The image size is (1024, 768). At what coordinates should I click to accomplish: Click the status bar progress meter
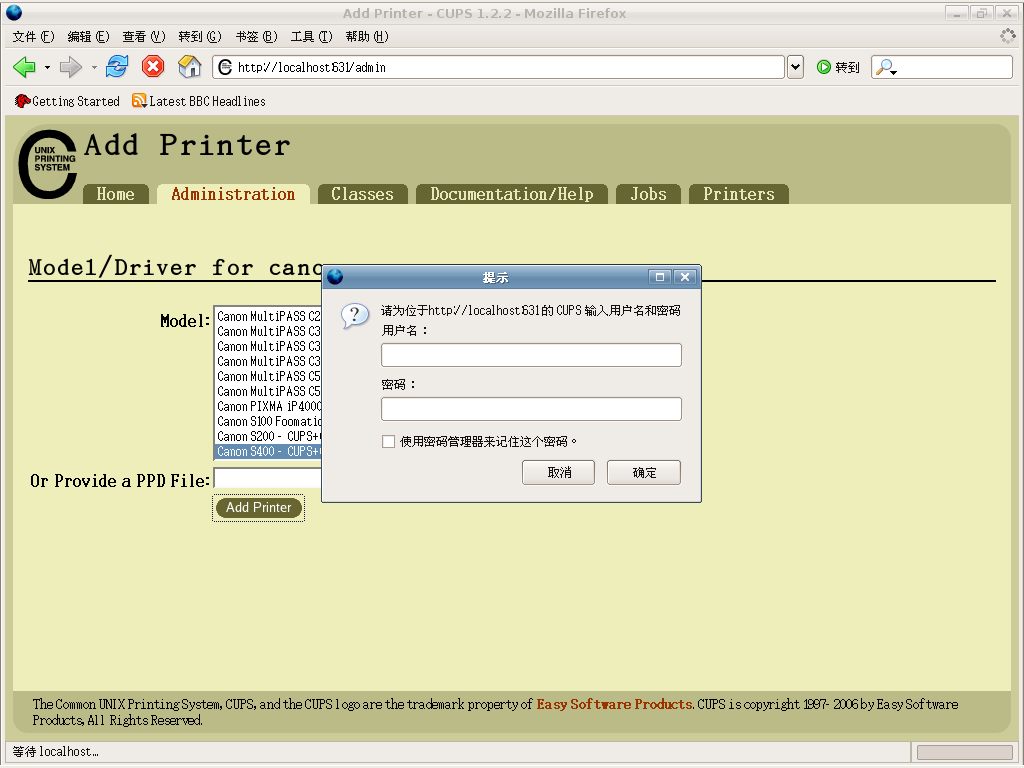[x=965, y=752]
